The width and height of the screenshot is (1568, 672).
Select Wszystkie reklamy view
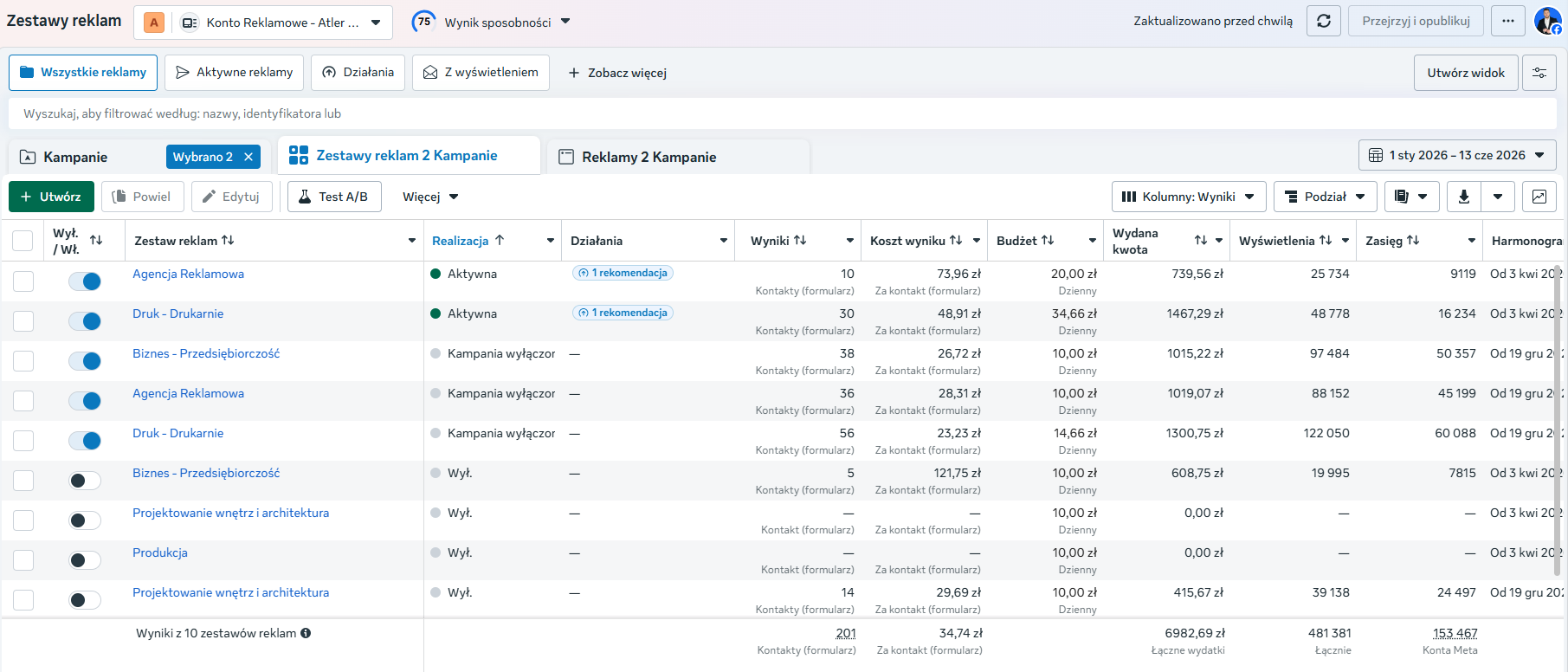tap(83, 73)
